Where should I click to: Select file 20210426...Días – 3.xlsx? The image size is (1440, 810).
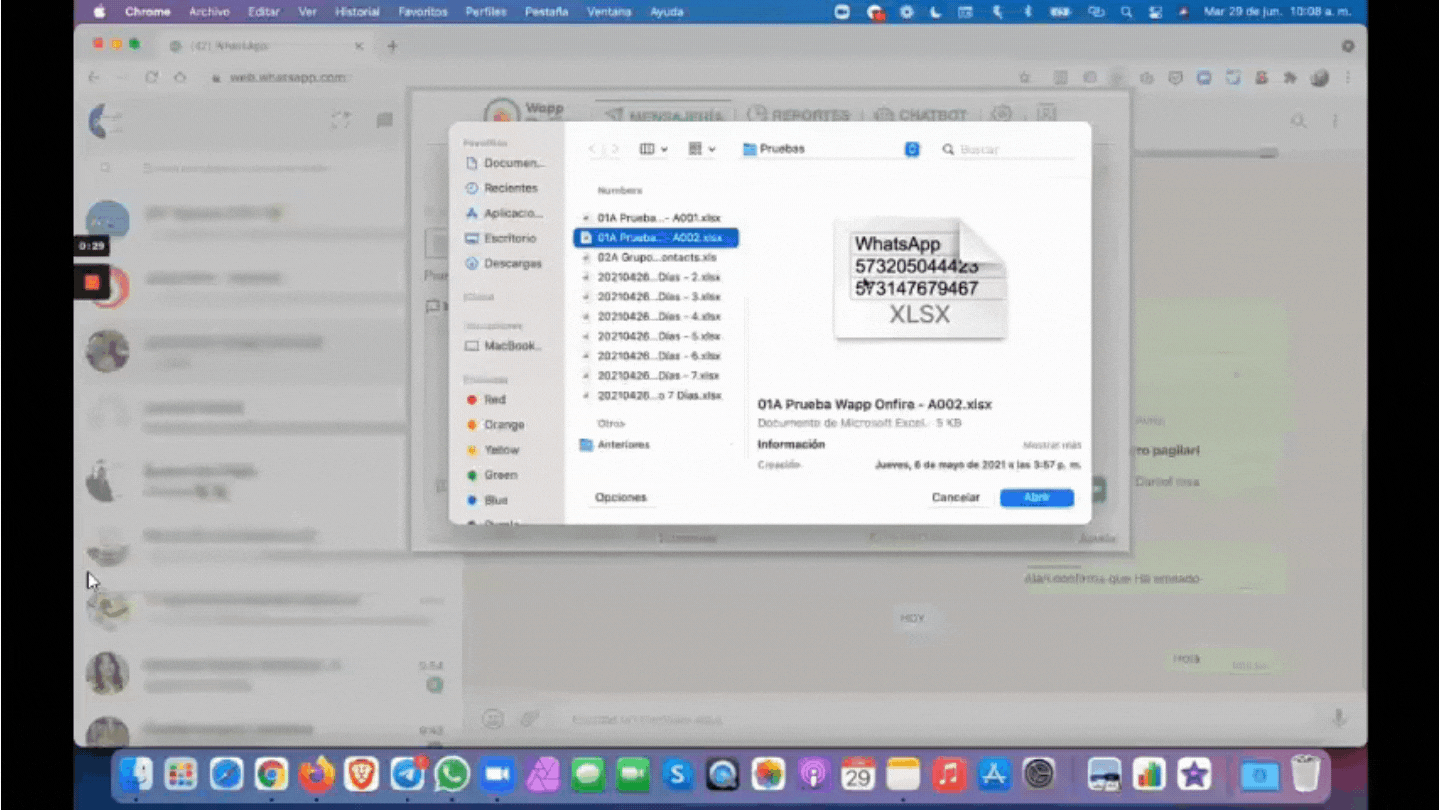coord(656,297)
